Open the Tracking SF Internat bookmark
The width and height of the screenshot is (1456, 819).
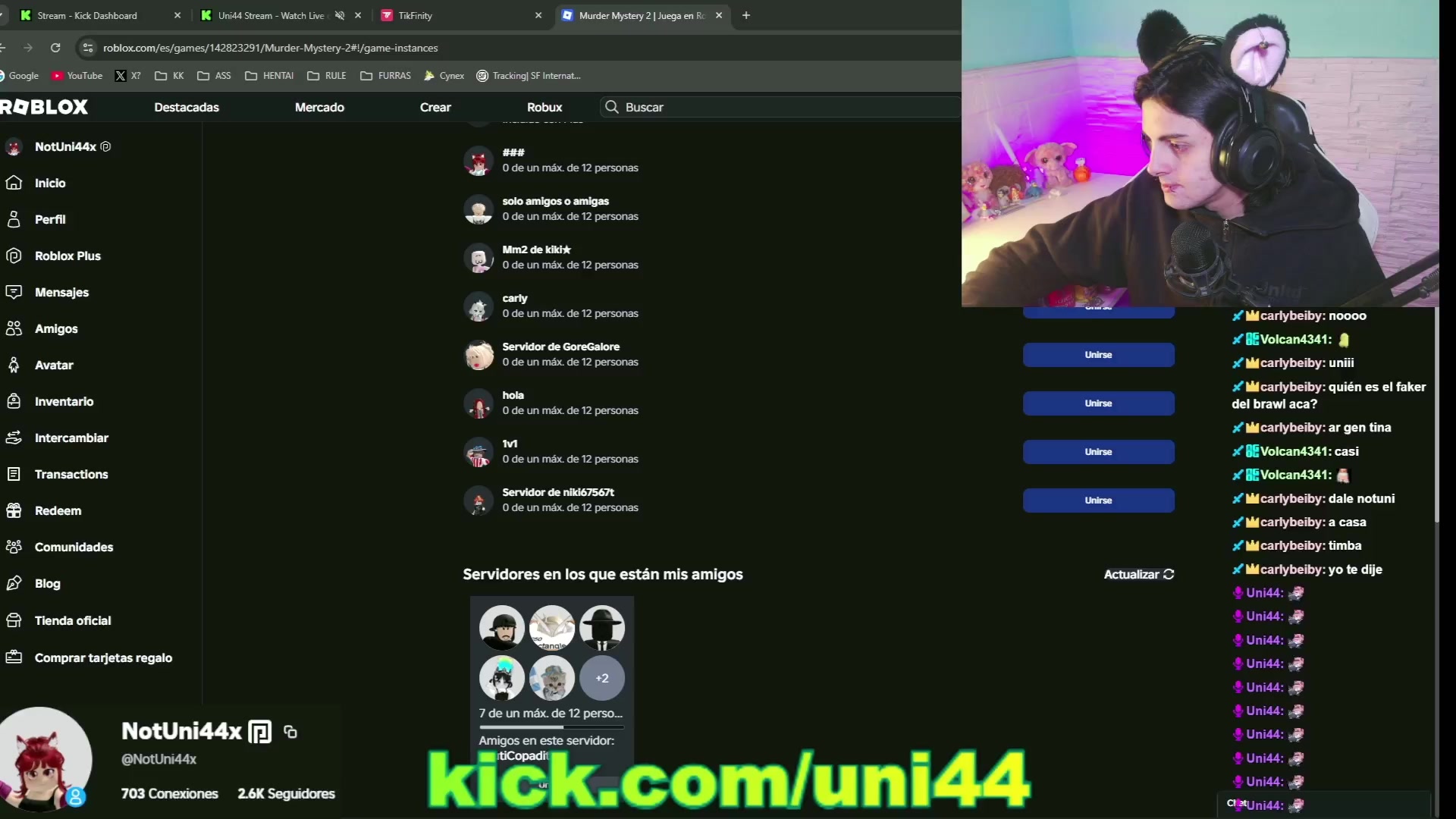[x=529, y=76]
